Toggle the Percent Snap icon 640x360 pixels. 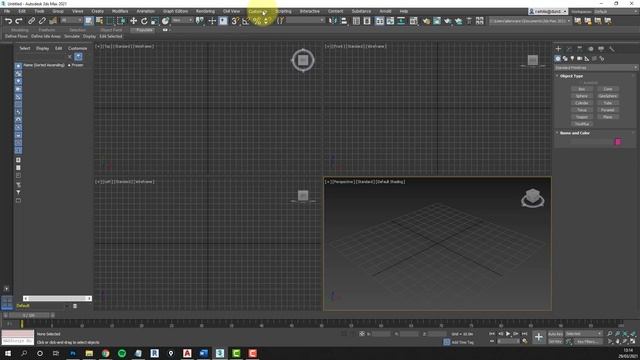click(x=256, y=21)
